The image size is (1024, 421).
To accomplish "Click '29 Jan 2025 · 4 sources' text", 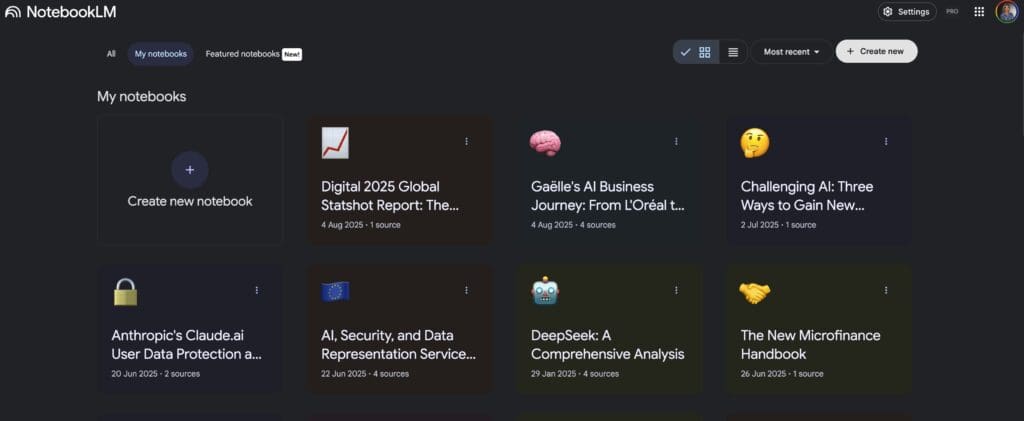I will 575,374.
